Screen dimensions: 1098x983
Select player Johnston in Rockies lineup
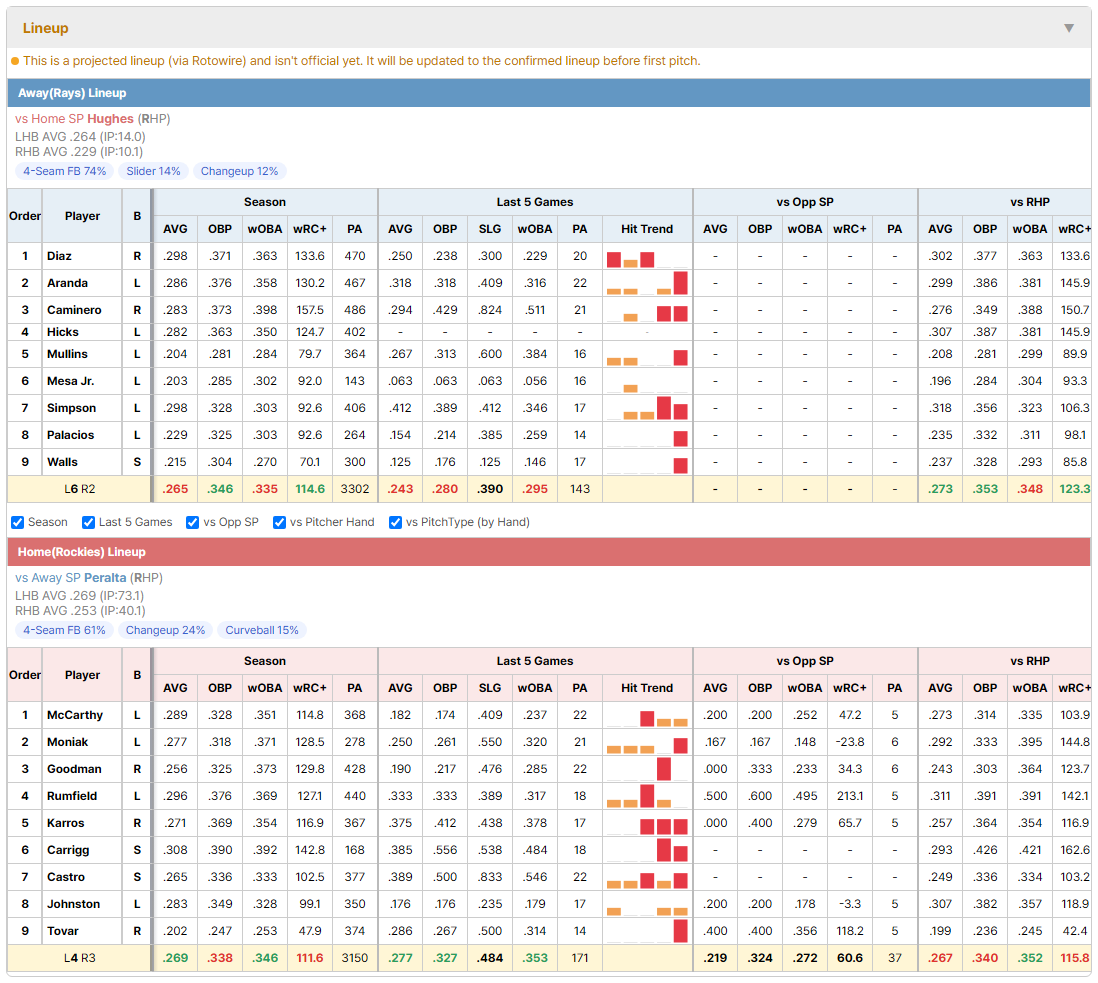pyautogui.click(x=74, y=905)
